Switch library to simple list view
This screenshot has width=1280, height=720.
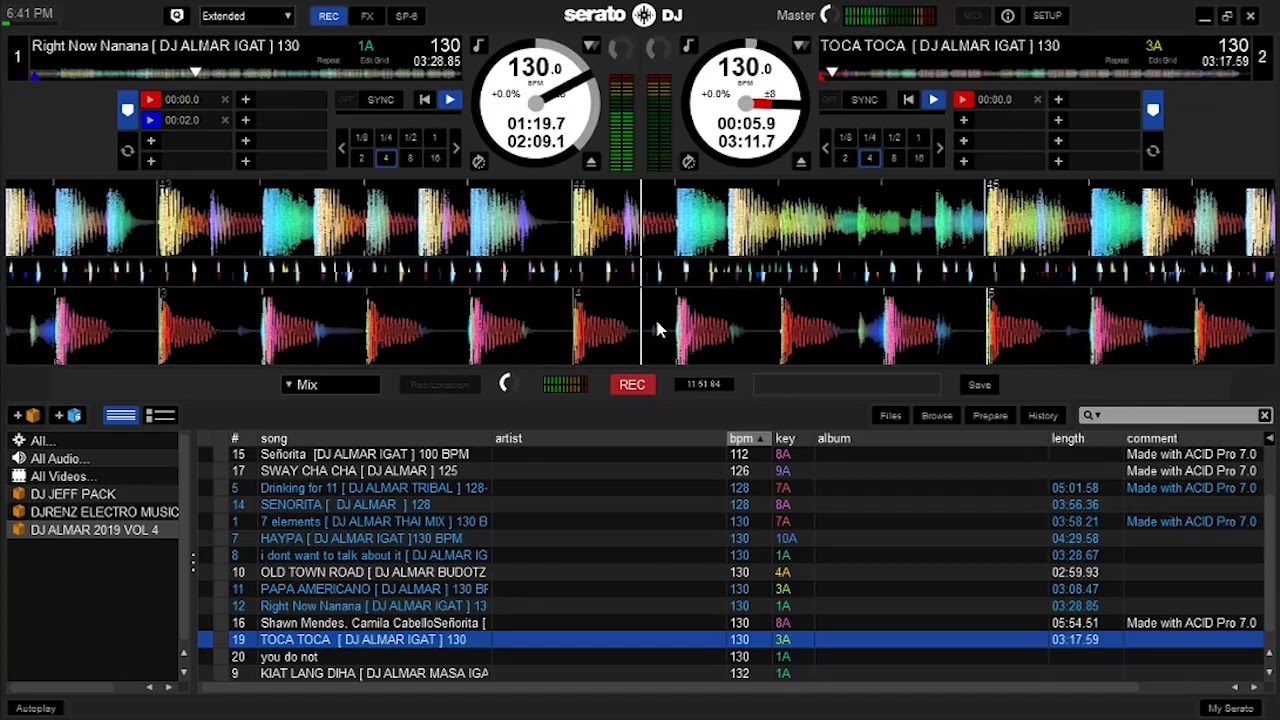pyautogui.click(x=121, y=415)
